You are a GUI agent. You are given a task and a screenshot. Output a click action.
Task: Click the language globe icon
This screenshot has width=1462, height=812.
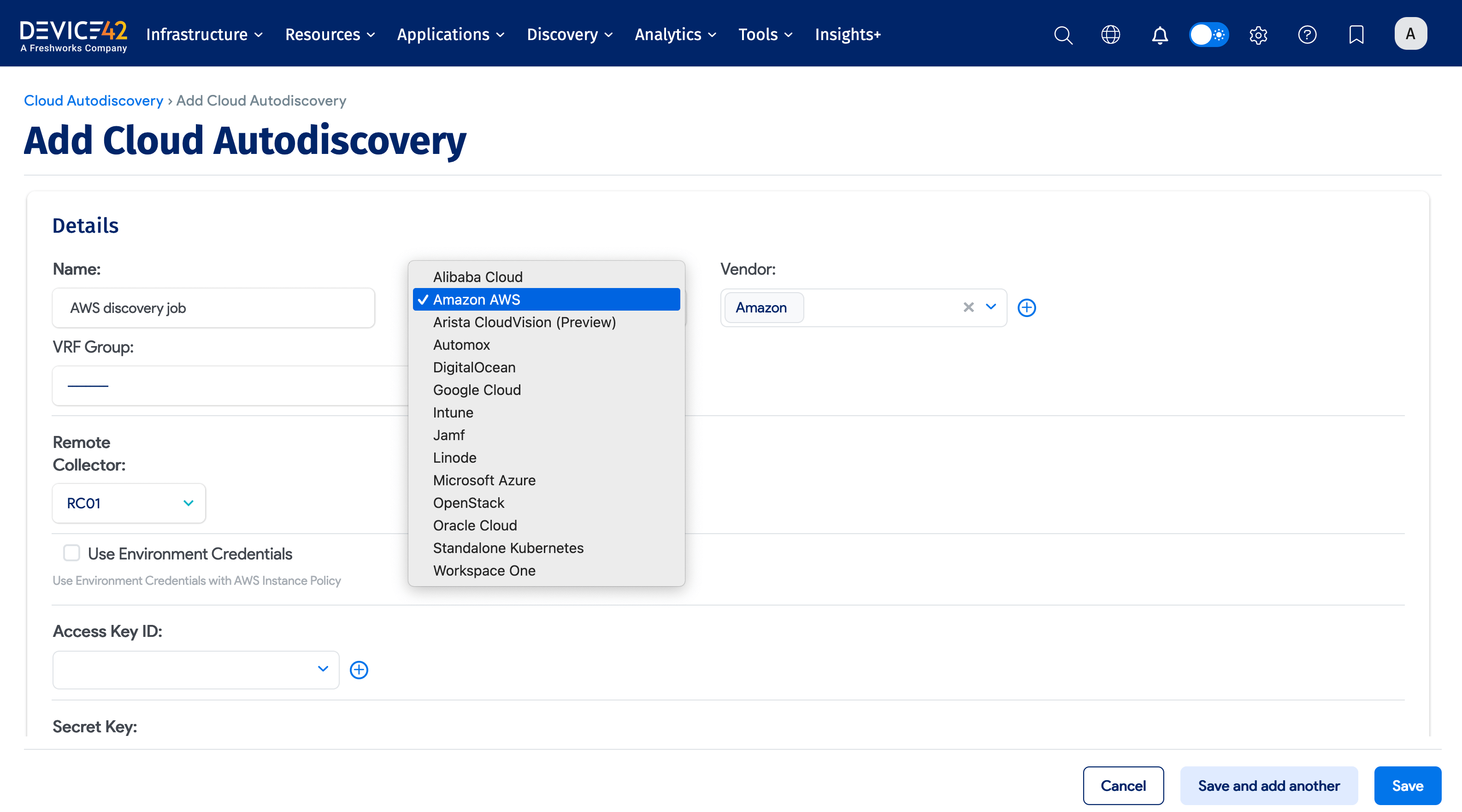click(x=1111, y=35)
